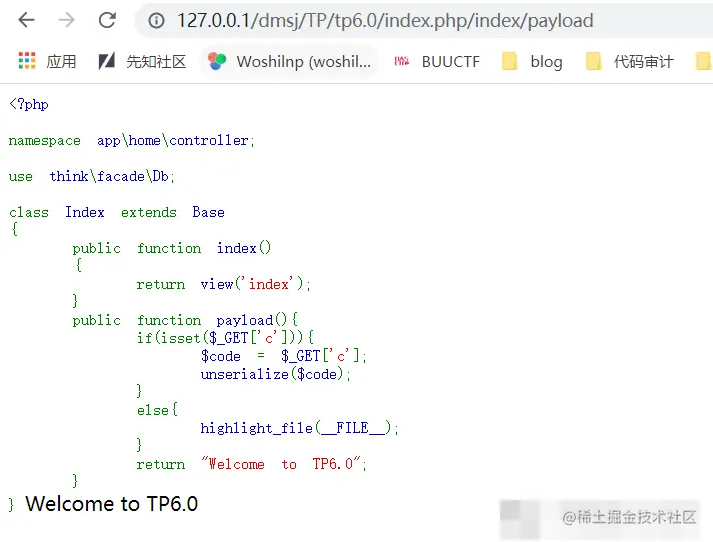
Task: Select the 'highlight_file(__FILE__);' line
Action: point(300,428)
